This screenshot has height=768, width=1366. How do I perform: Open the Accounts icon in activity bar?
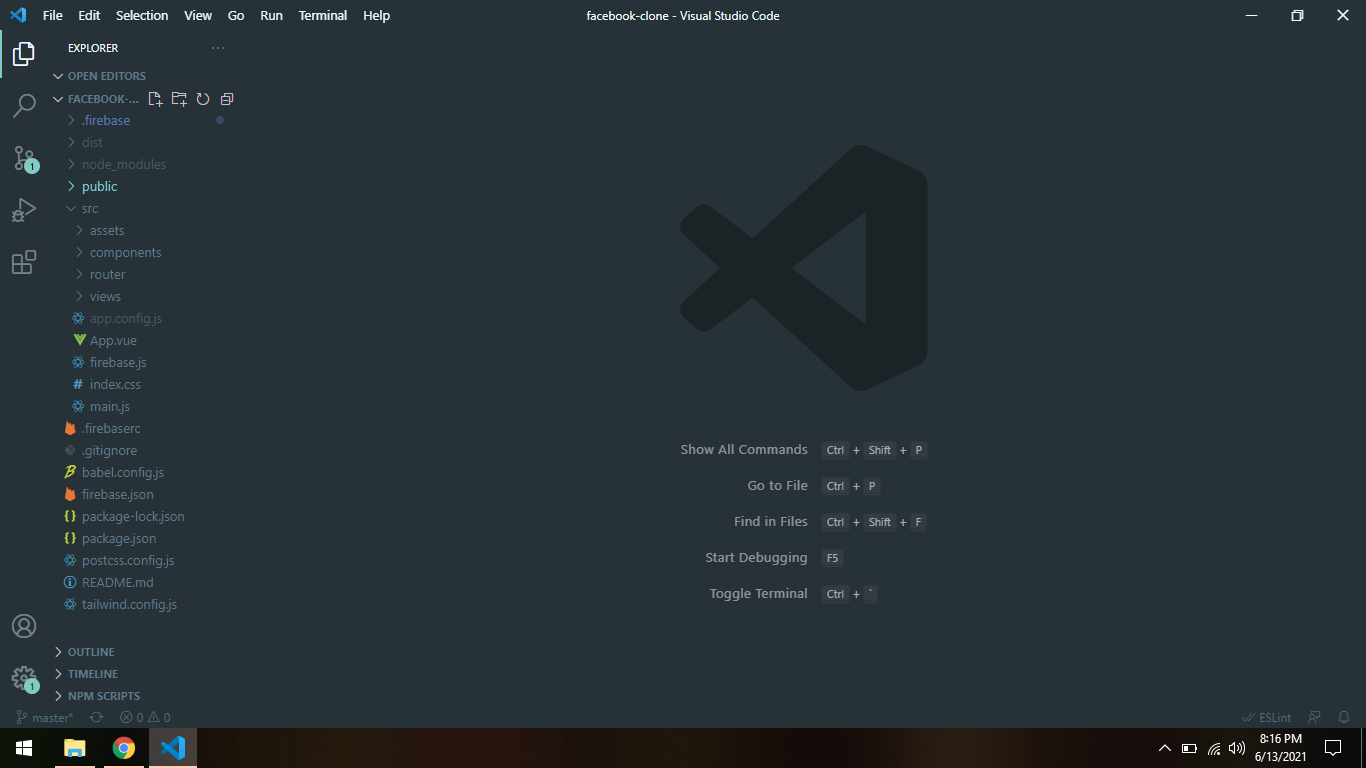click(x=24, y=626)
